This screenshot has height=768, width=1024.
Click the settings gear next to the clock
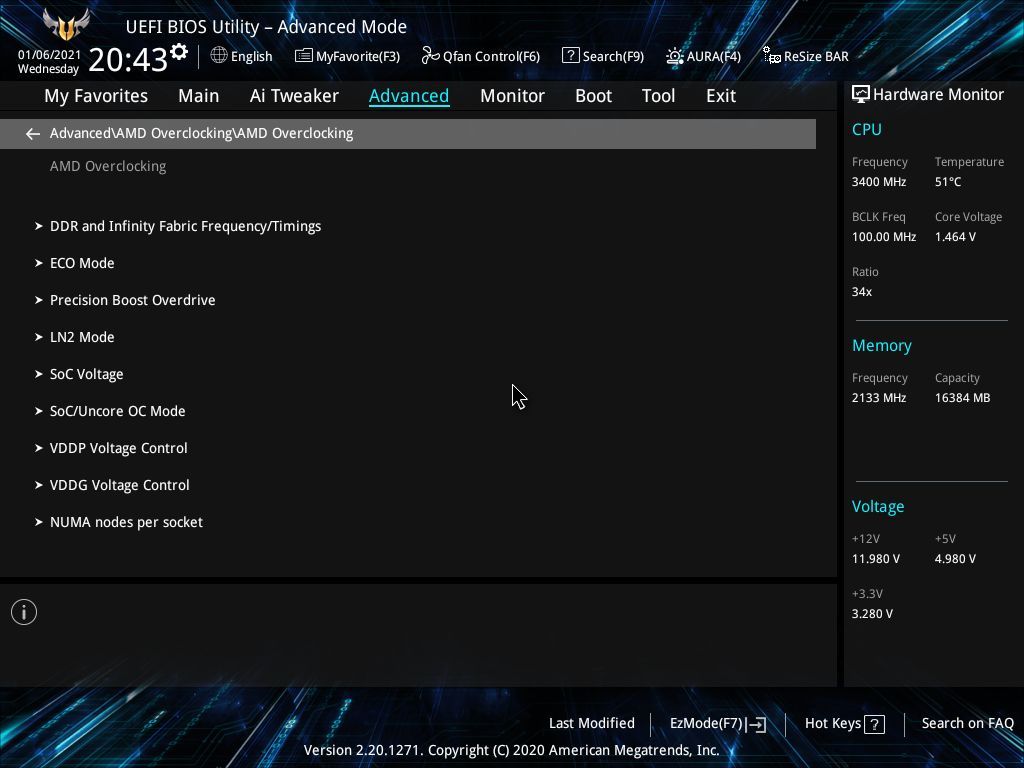pyautogui.click(x=179, y=52)
